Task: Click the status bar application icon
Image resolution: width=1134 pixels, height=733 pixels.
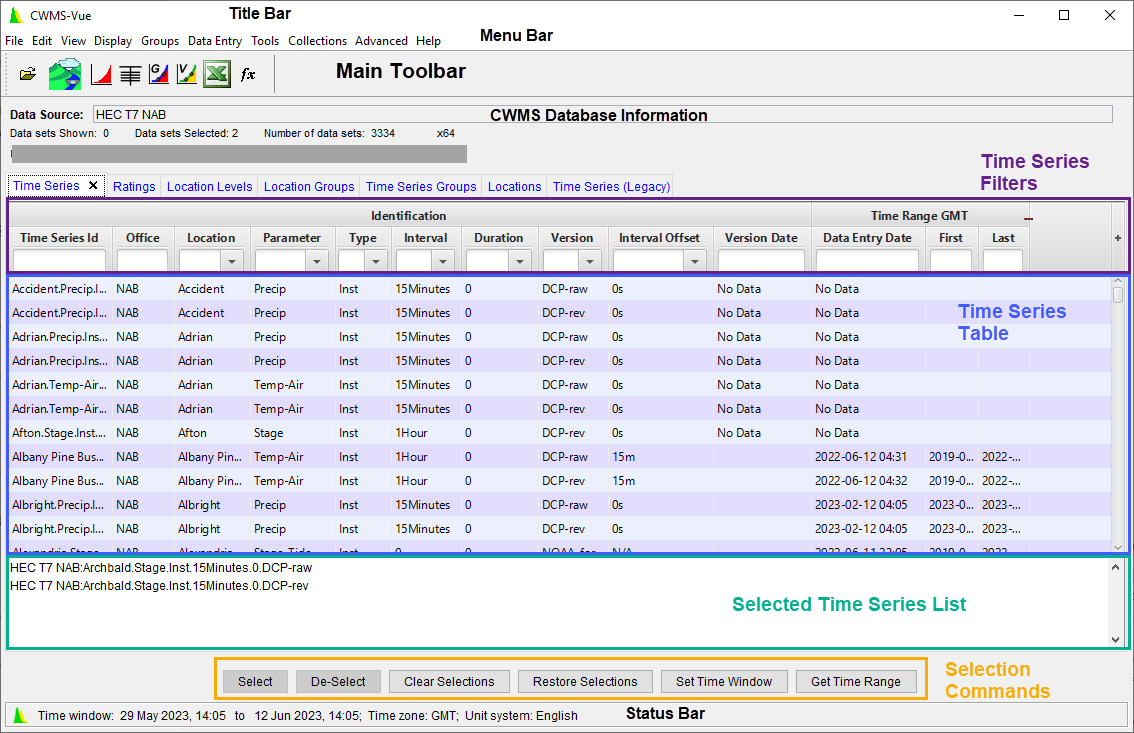Action: pos(20,715)
